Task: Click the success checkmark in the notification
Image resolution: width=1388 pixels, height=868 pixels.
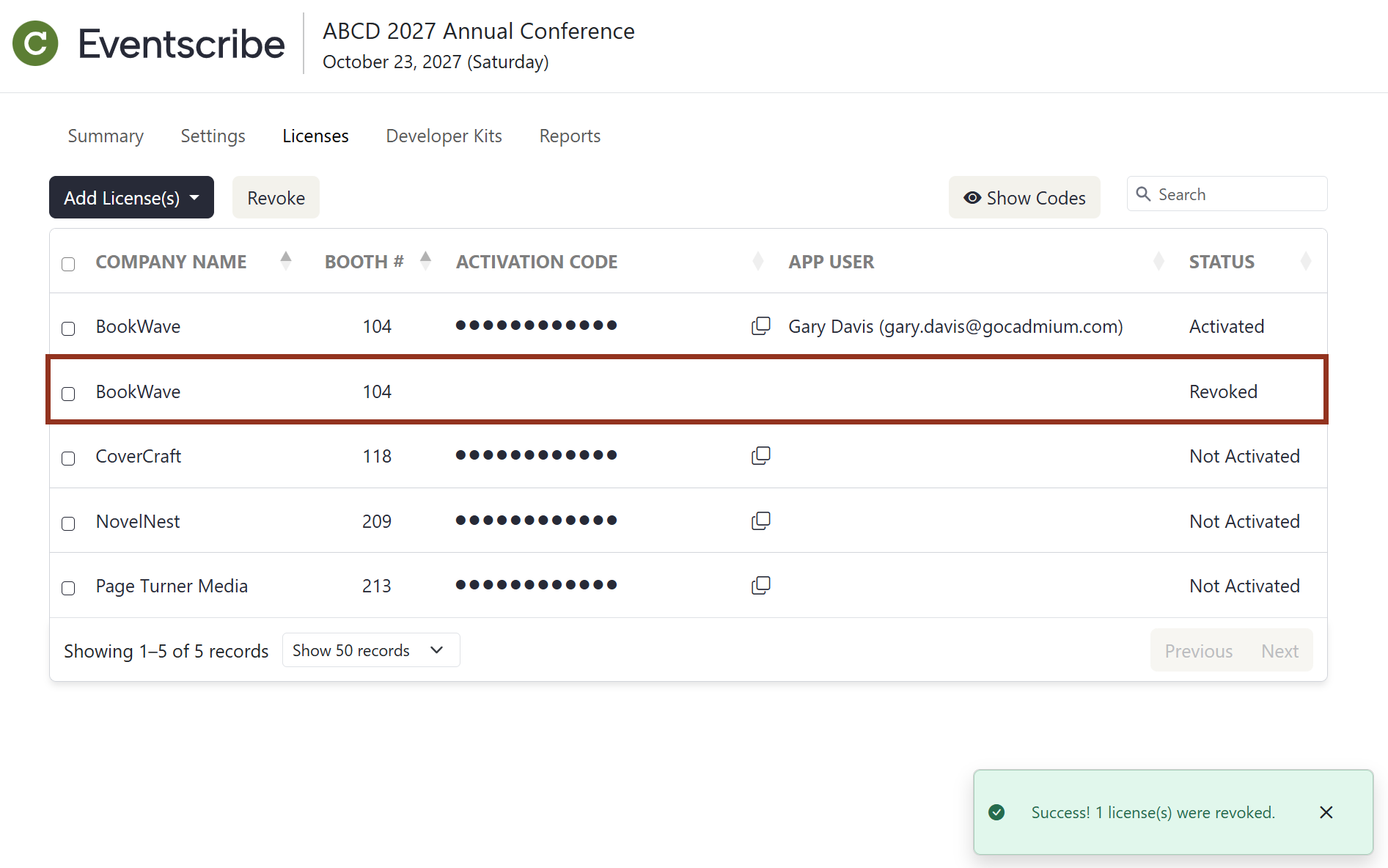Action: (x=996, y=812)
